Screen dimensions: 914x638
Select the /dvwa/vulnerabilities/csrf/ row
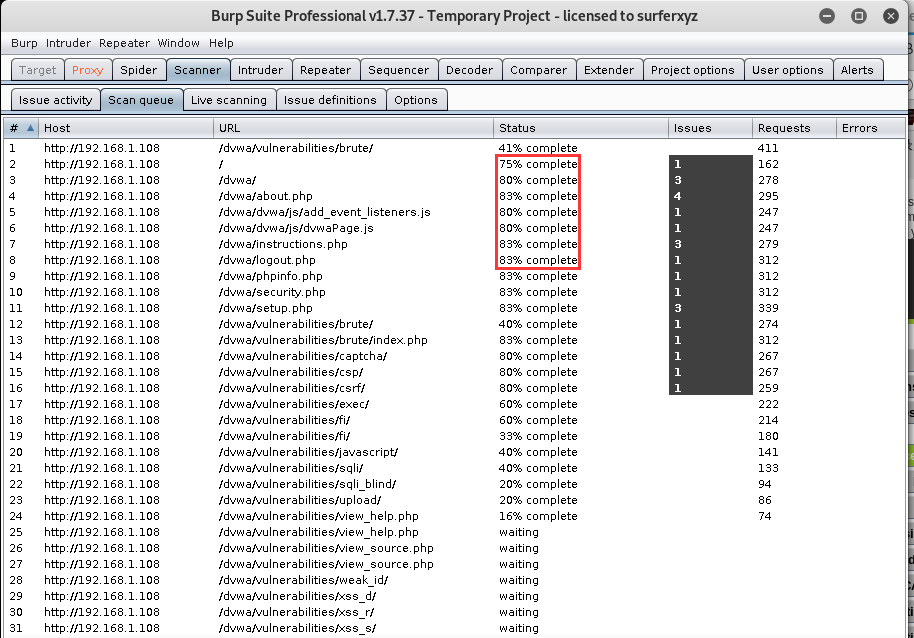(455, 388)
